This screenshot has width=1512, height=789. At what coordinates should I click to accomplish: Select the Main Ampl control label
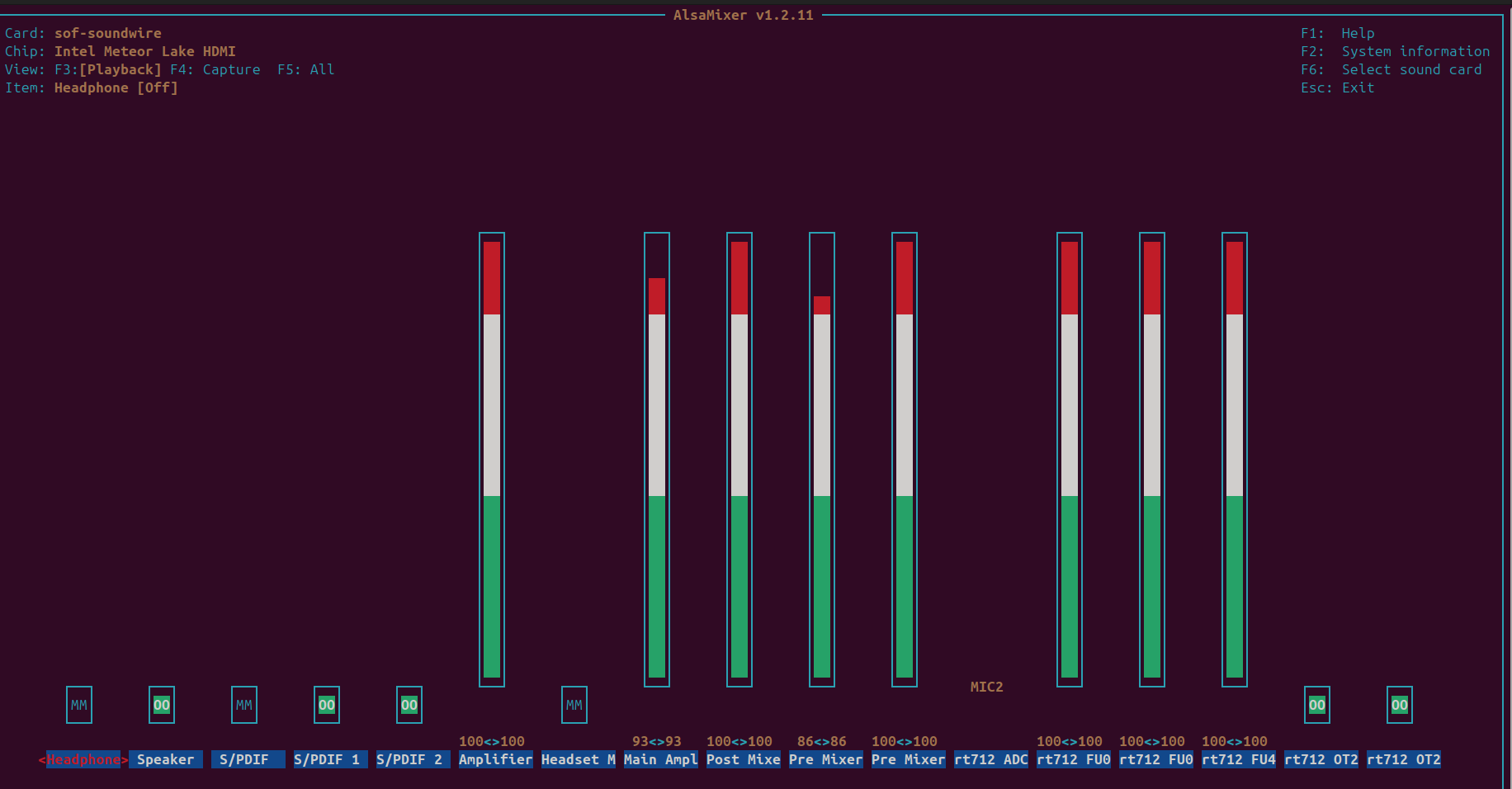click(661, 759)
